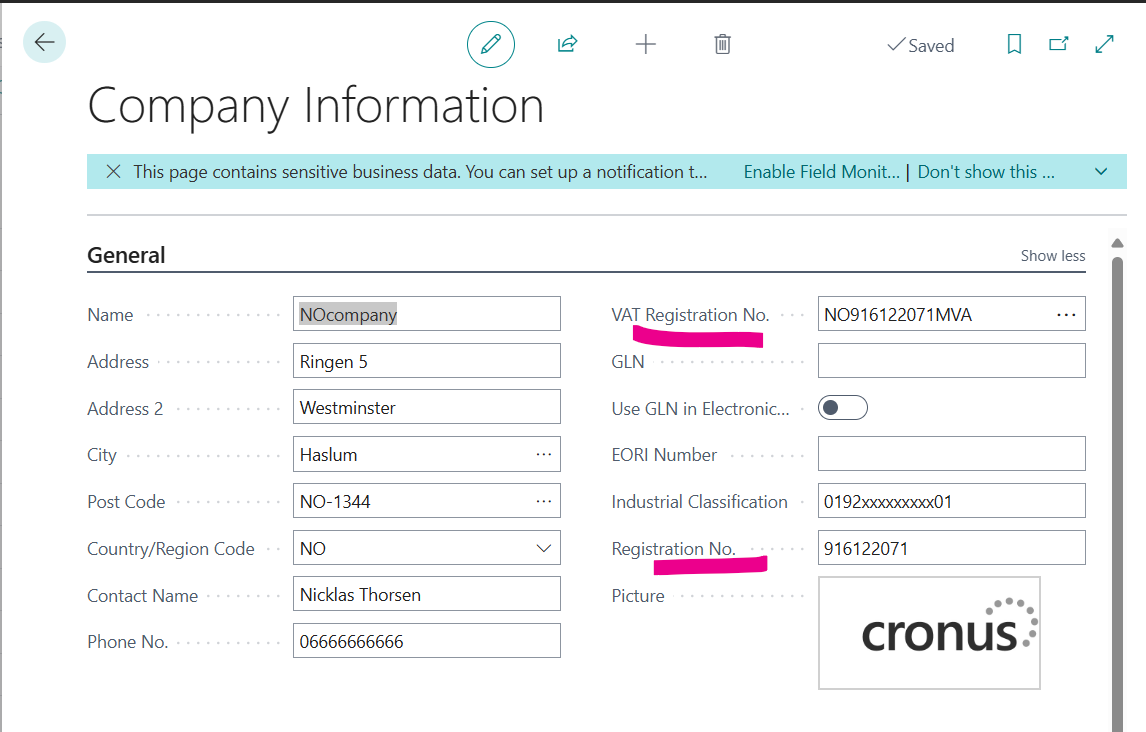Open page in new window icon

[x=1058, y=45]
